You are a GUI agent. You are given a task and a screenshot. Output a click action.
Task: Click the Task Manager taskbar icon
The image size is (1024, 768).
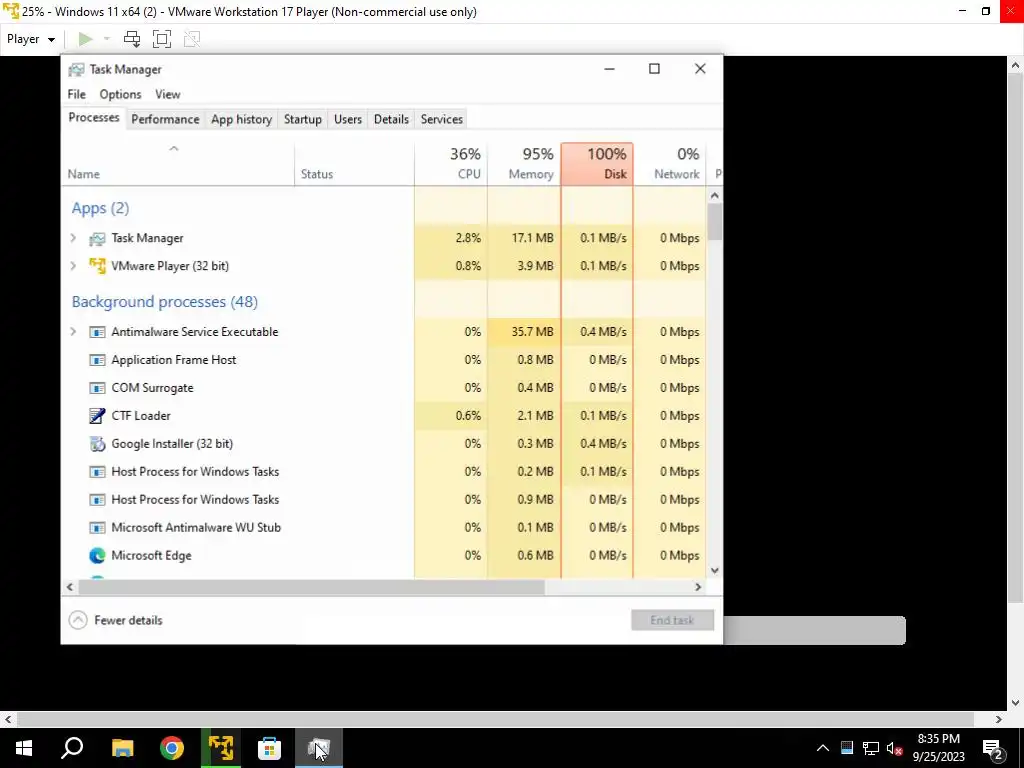point(319,748)
